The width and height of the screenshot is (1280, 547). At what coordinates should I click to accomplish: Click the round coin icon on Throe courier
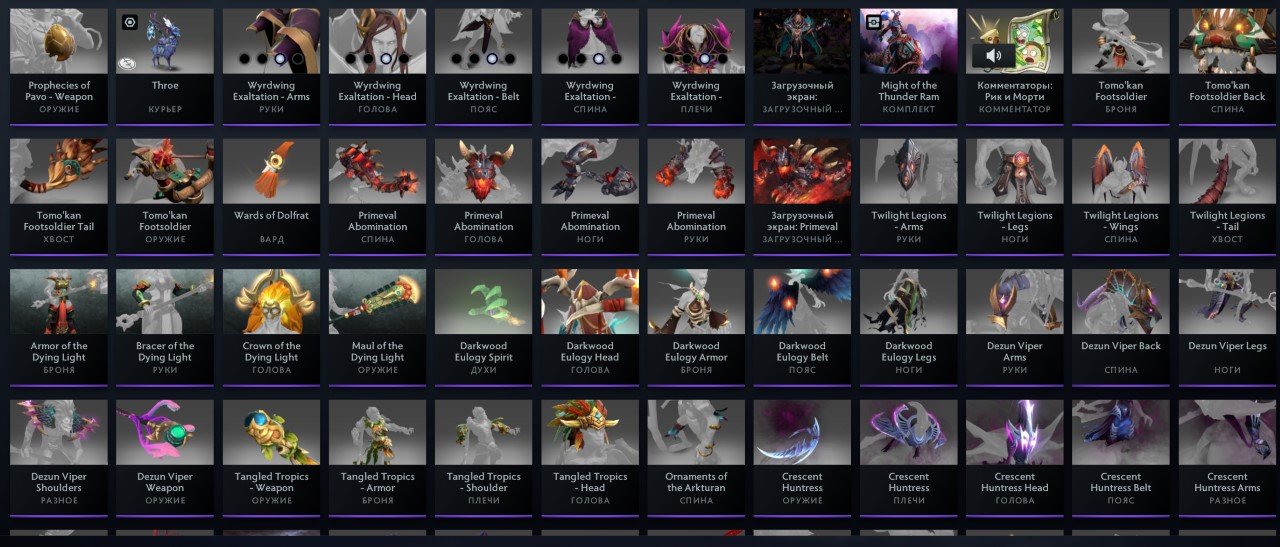(x=127, y=62)
